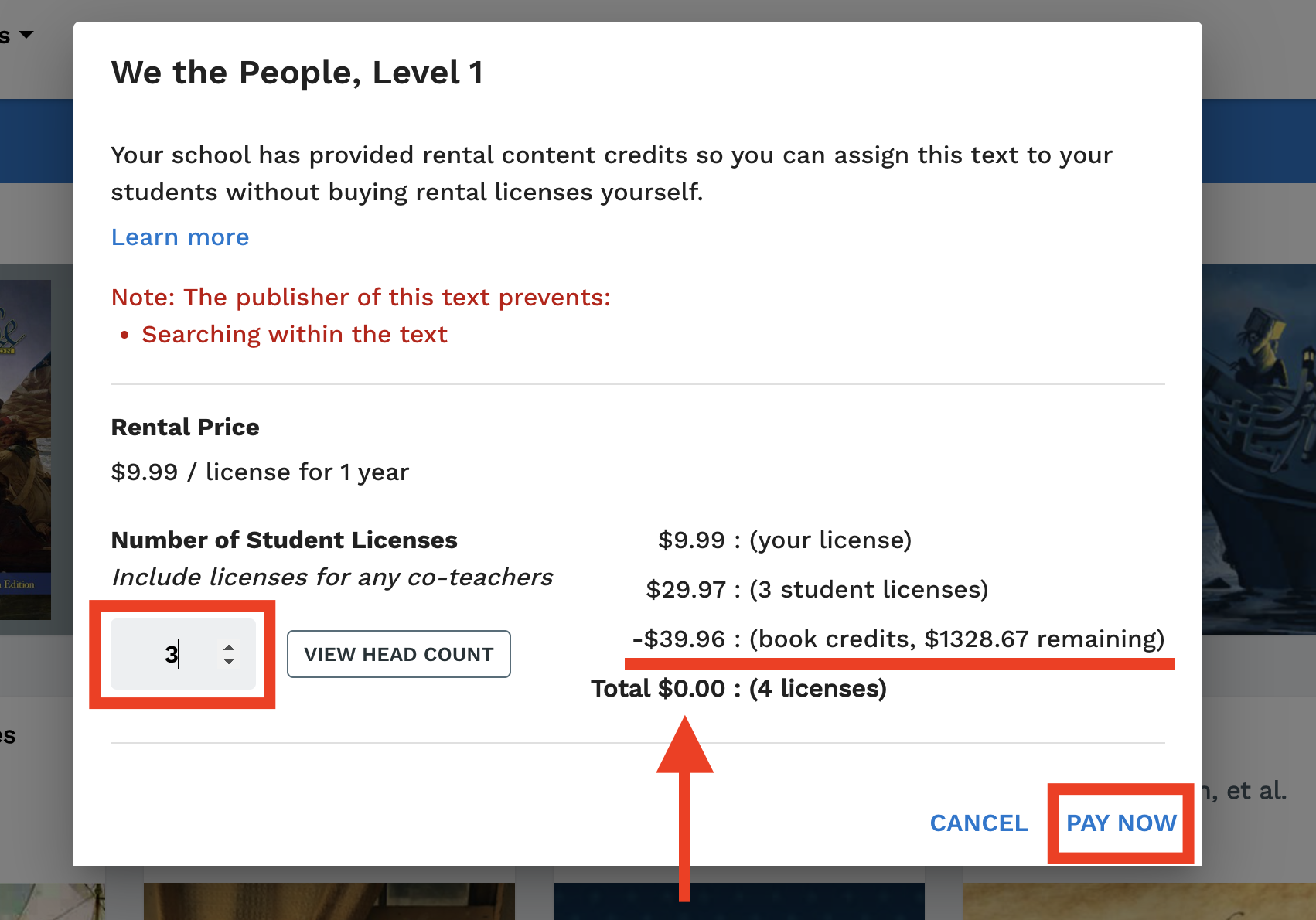Select the left book cover behind dialog
This screenshot has width=1316, height=920.
(x=26, y=450)
